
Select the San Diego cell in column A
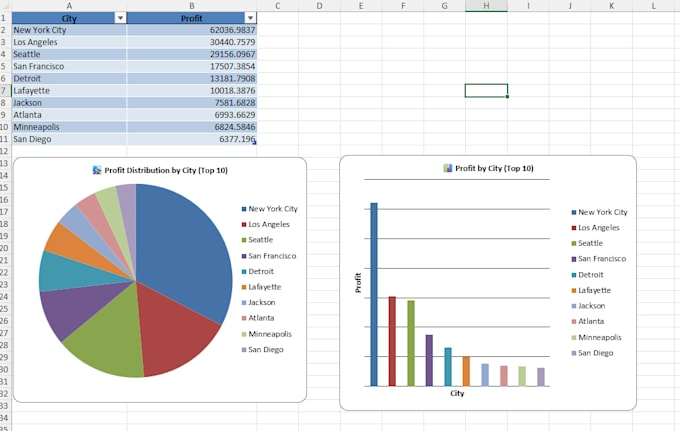69,139
